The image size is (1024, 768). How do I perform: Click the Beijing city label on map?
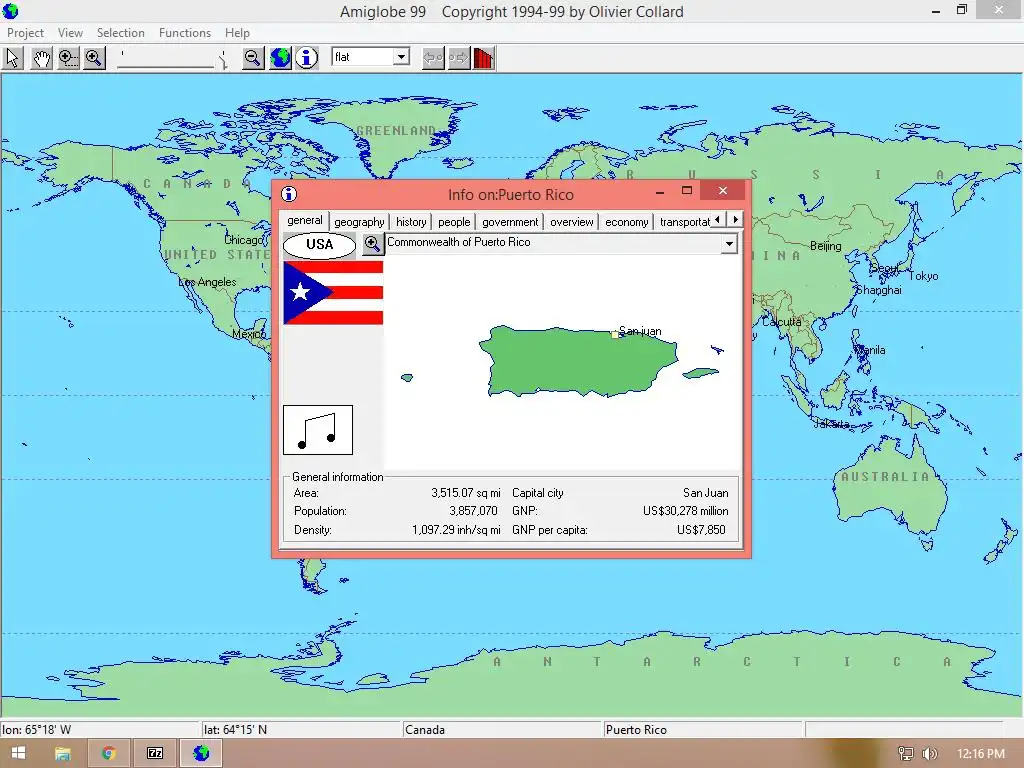pos(825,246)
